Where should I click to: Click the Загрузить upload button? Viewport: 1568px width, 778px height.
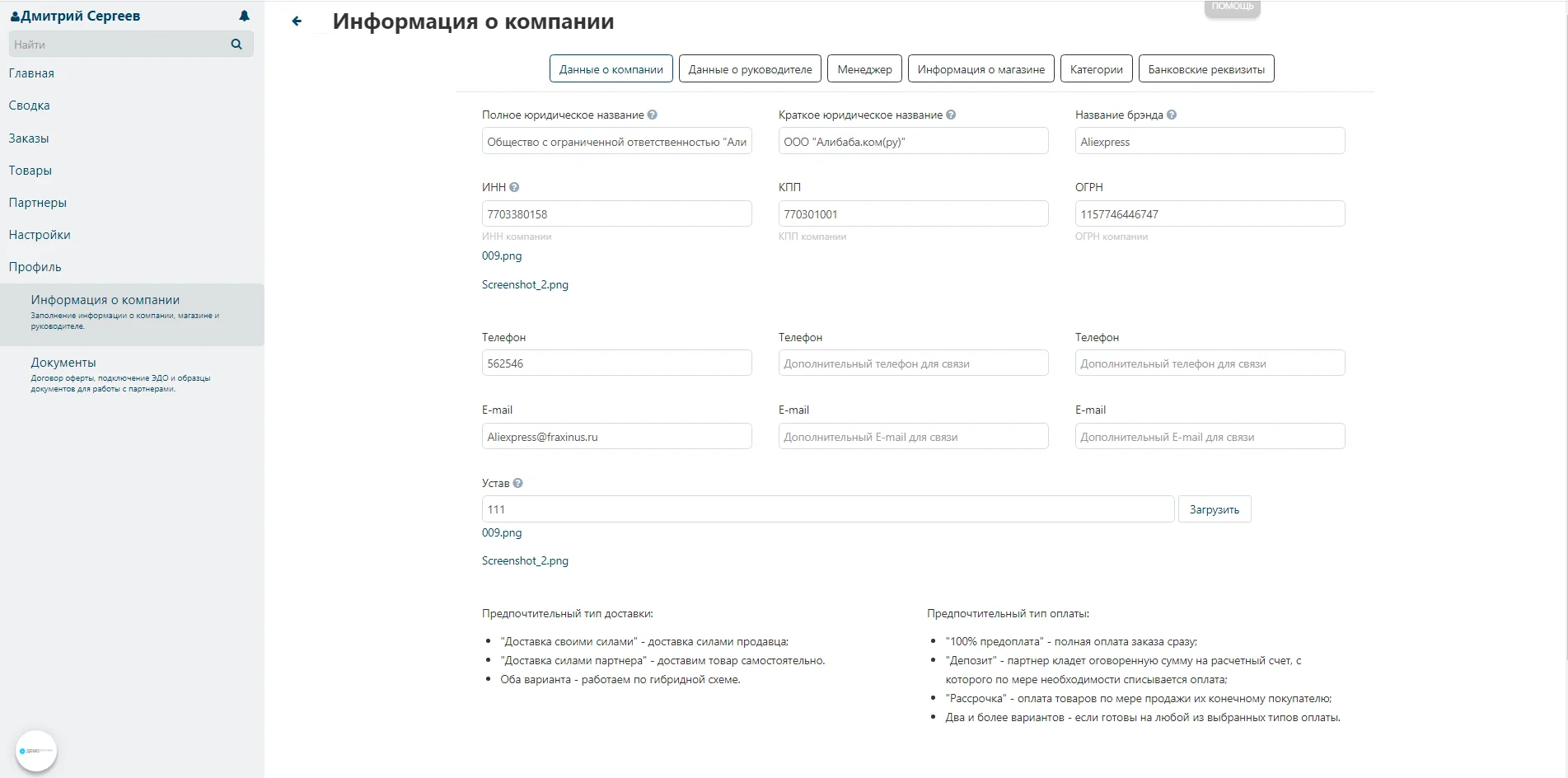[x=1215, y=509]
